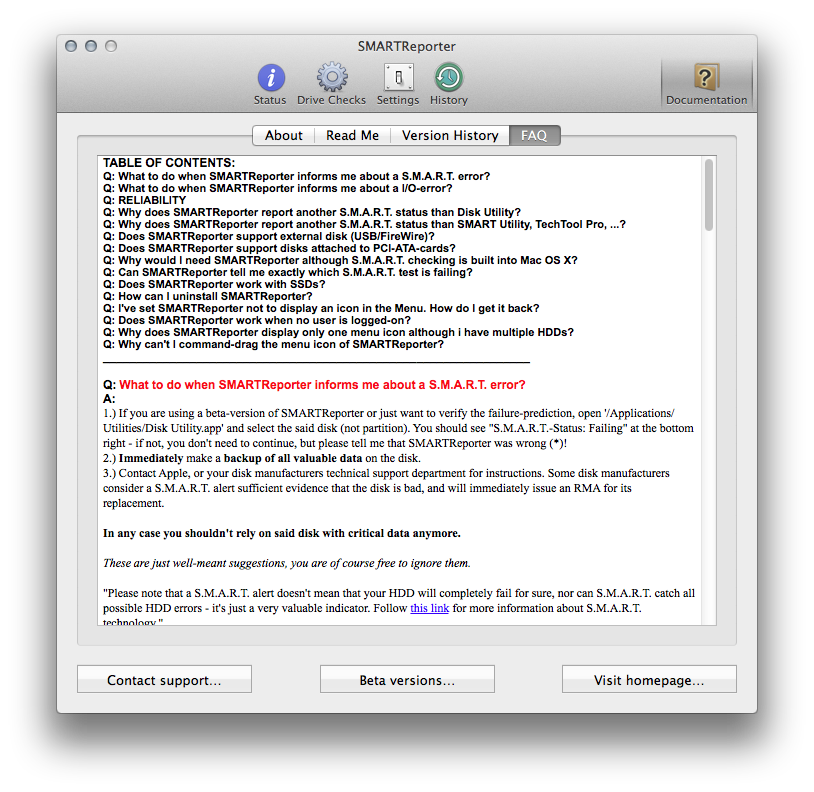The width and height of the screenshot is (814, 792).
Task: Click the 'Contact Apple, or your disk manufacturers' line
Action: pyautogui.click(x=386, y=473)
